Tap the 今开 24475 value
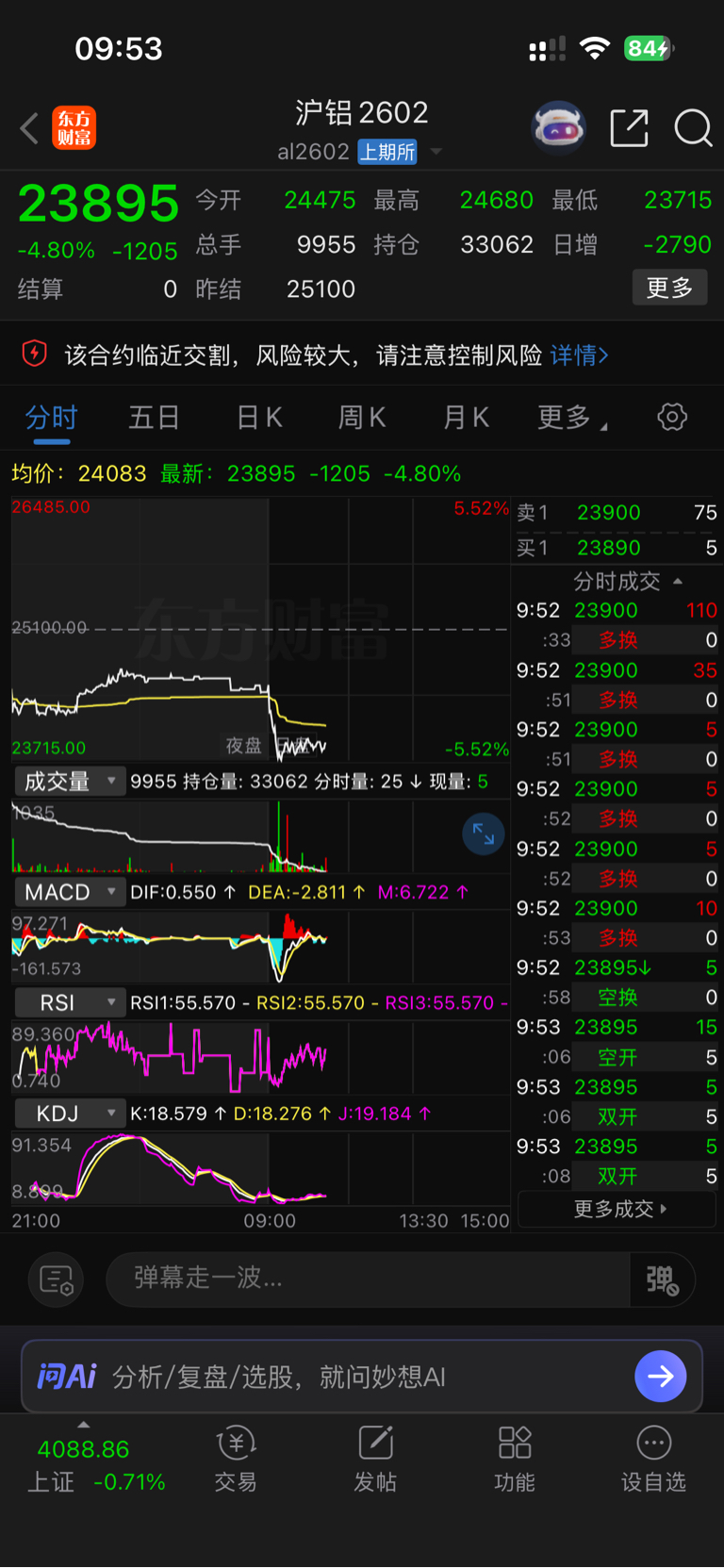The image size is (724, 1568). [x=320, y=200]
